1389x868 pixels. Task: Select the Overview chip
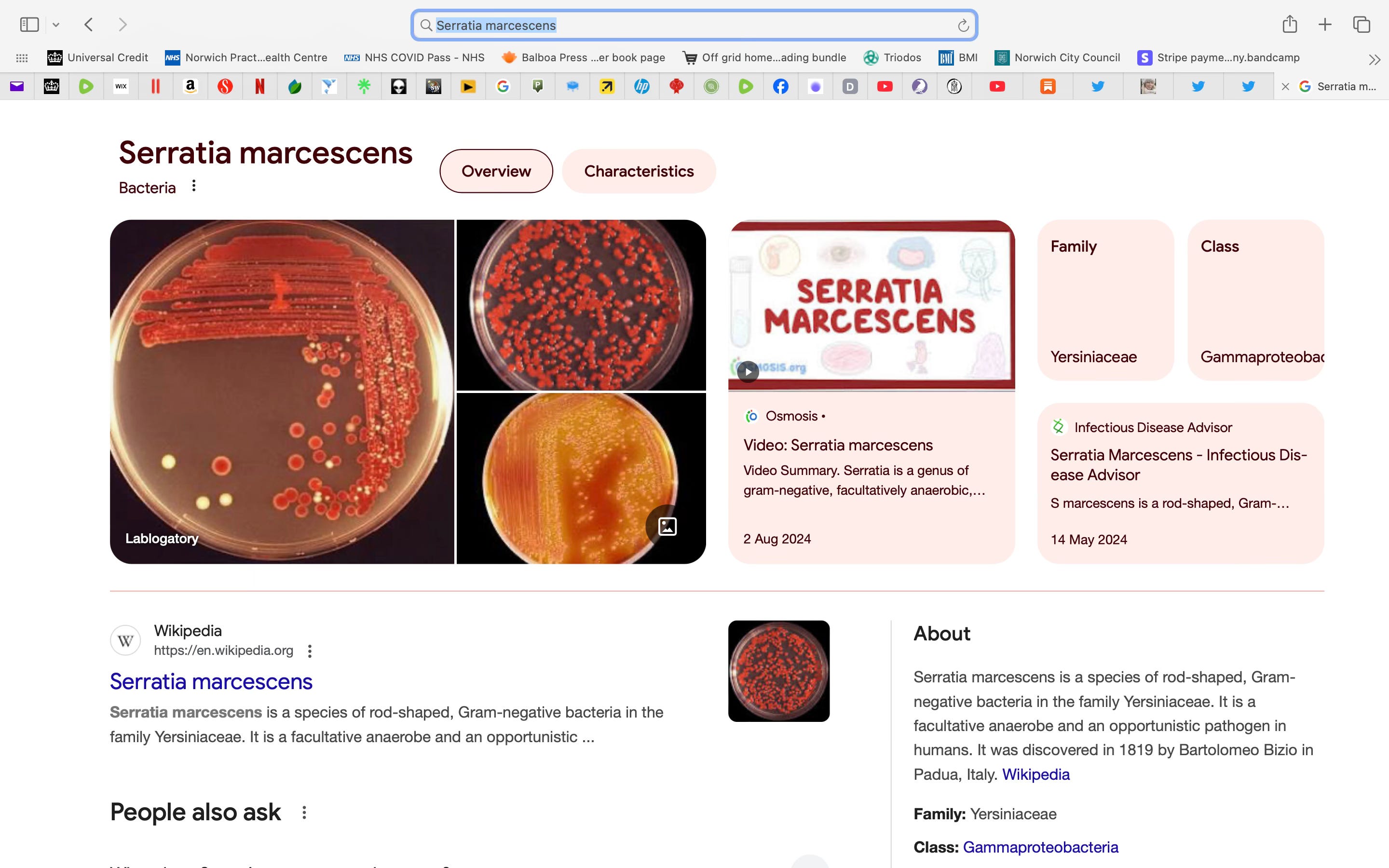(x=496, y=171)
